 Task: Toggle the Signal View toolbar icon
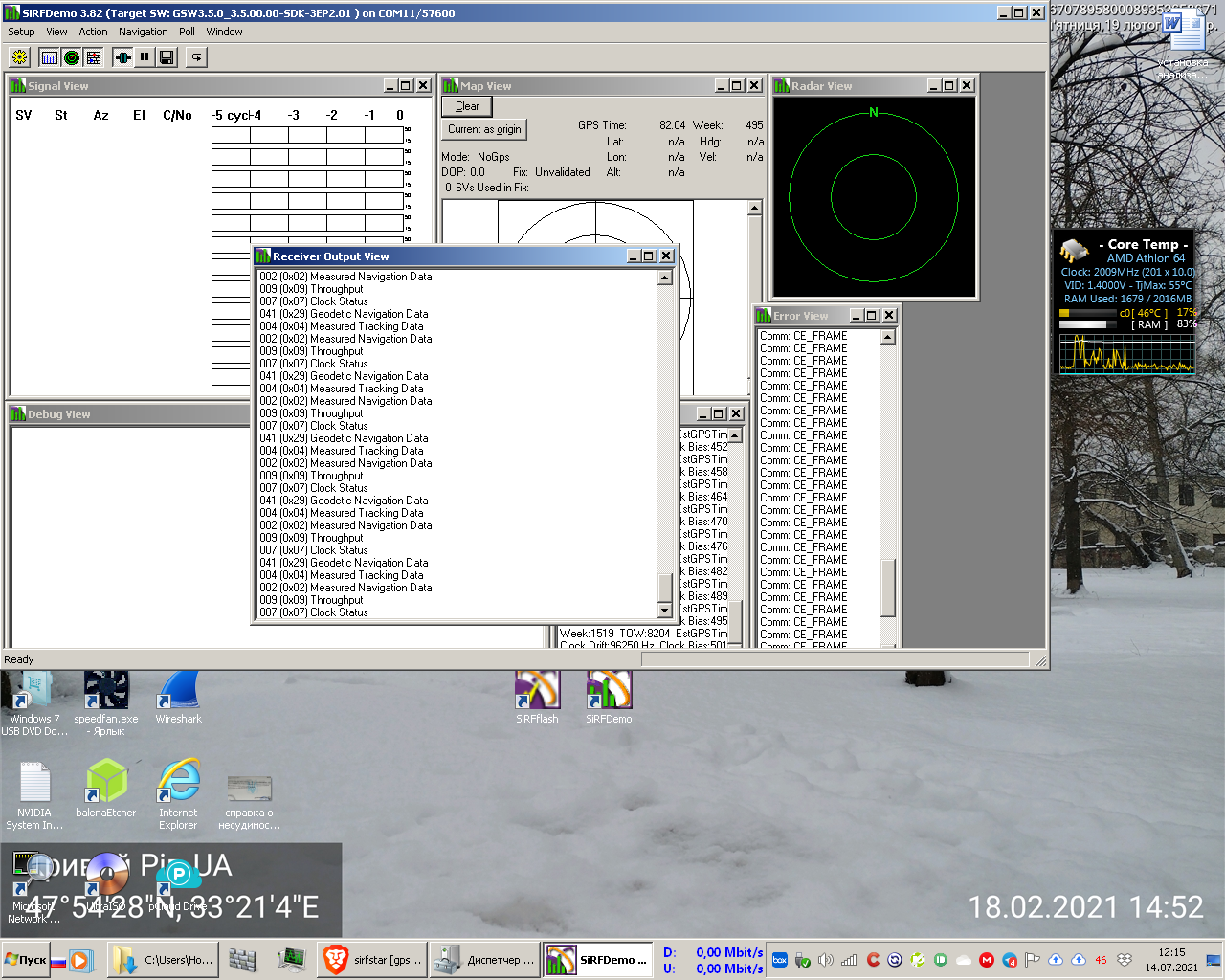[50, 57]
